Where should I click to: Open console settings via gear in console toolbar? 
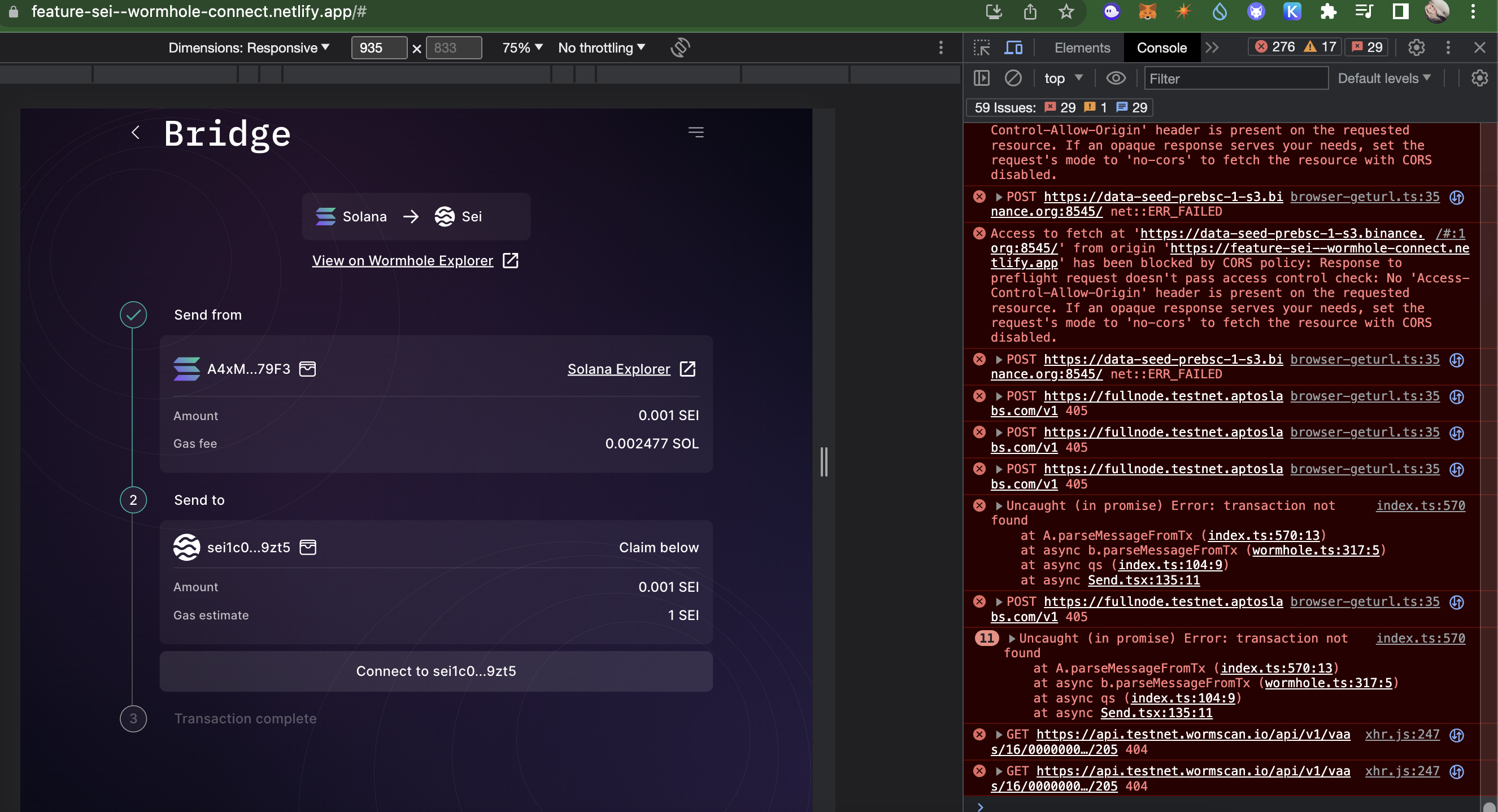pos(1479,78)
